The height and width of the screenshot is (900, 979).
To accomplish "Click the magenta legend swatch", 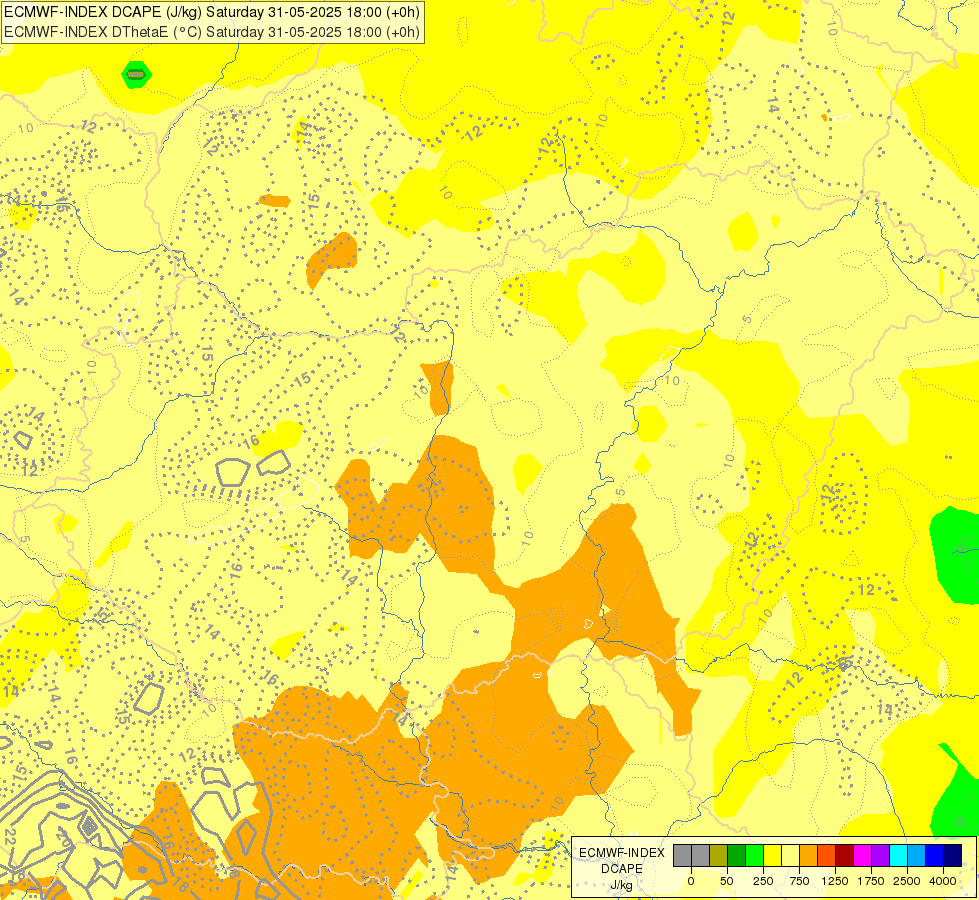I will [863, 856].
